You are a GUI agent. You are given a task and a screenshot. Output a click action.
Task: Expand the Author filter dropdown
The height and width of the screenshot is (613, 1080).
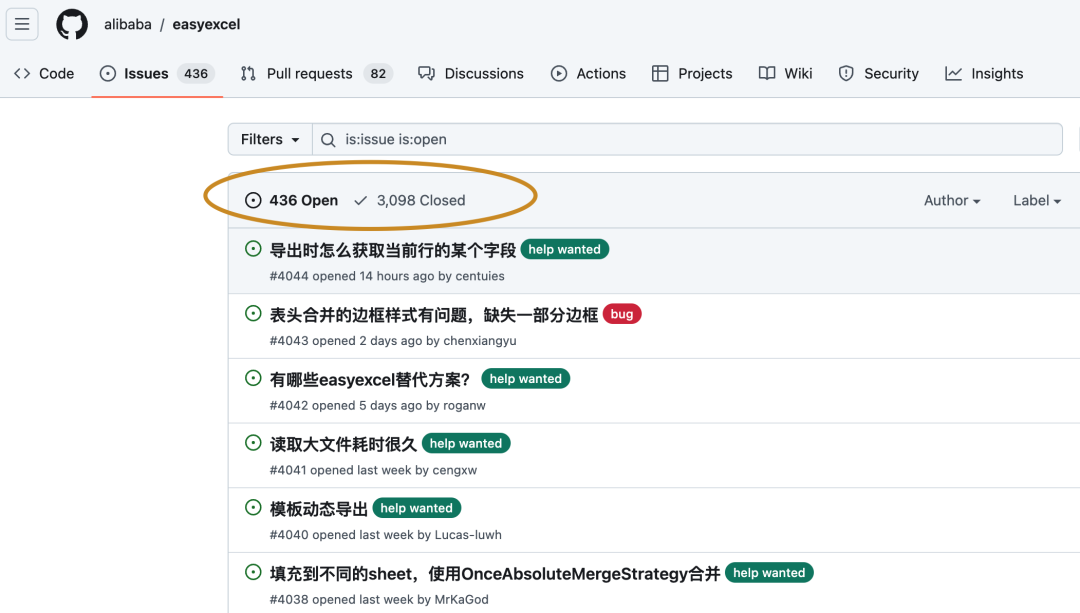click(952, 200)
